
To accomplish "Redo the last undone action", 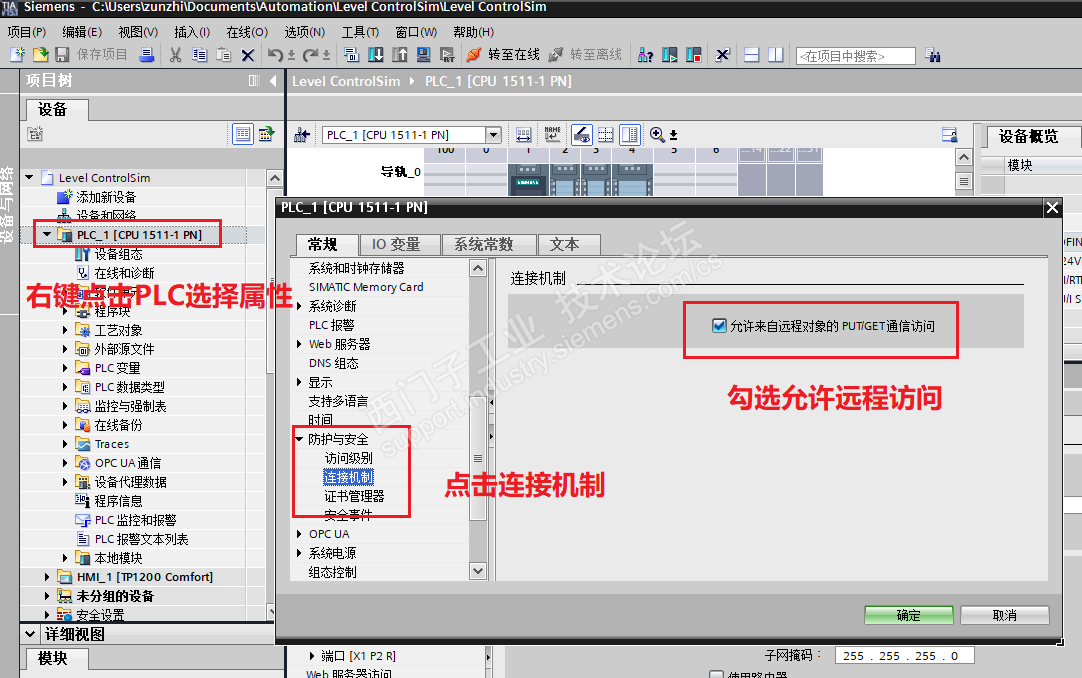I will tap(311, 54).
